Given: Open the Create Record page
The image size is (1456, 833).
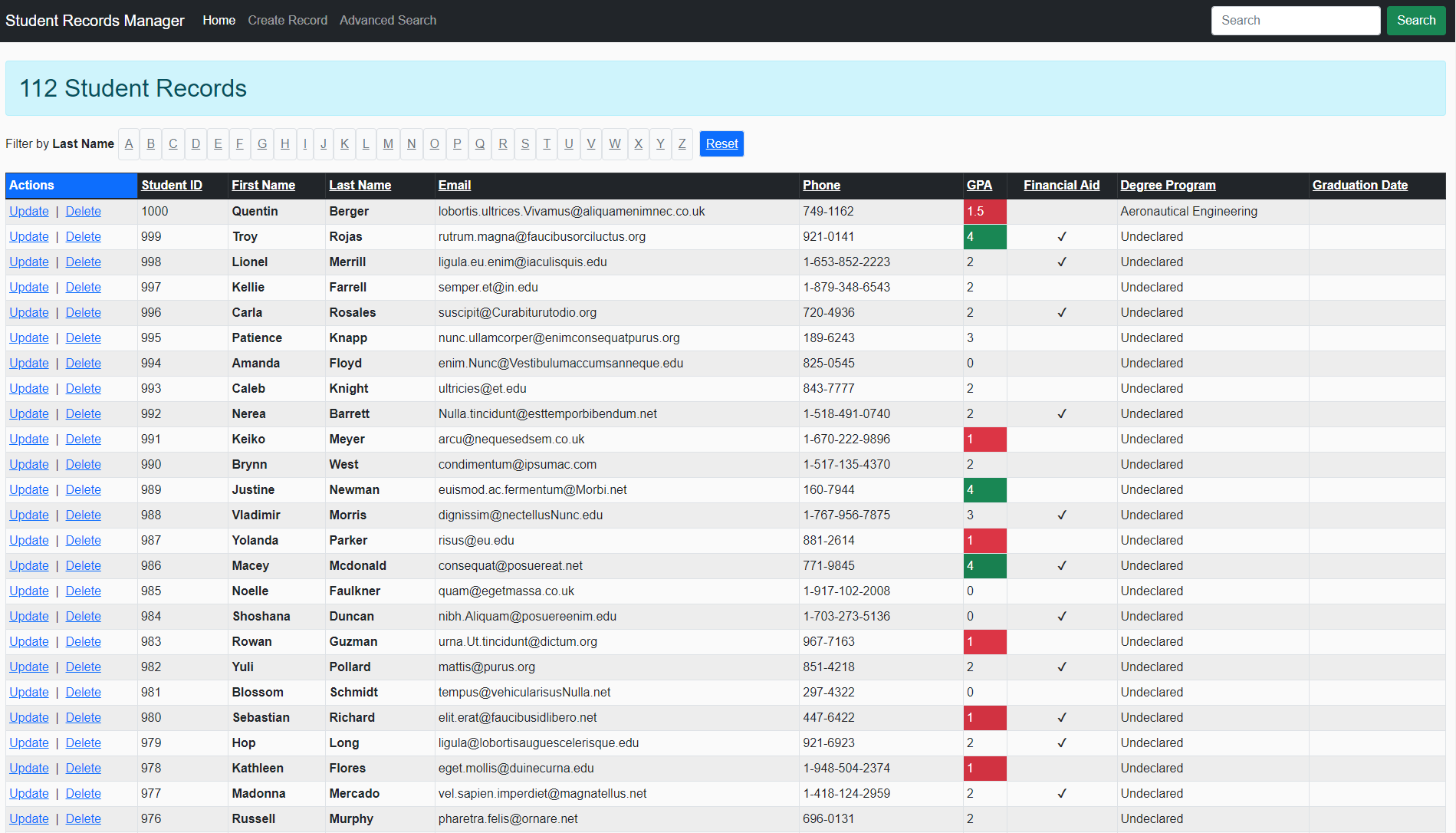Looking at the screenshot, I should 288,21.
